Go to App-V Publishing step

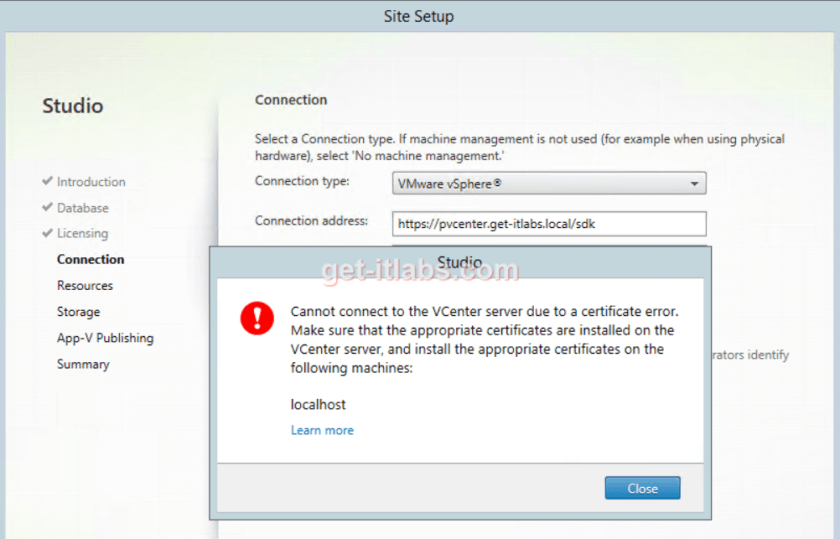tap(105, 338)
